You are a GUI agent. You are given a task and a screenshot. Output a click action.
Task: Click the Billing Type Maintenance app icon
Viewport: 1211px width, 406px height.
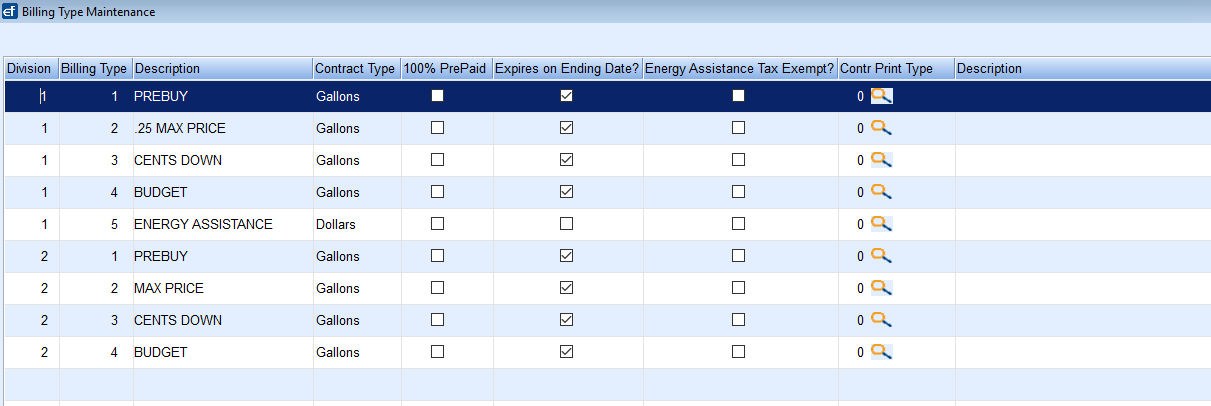10,12
